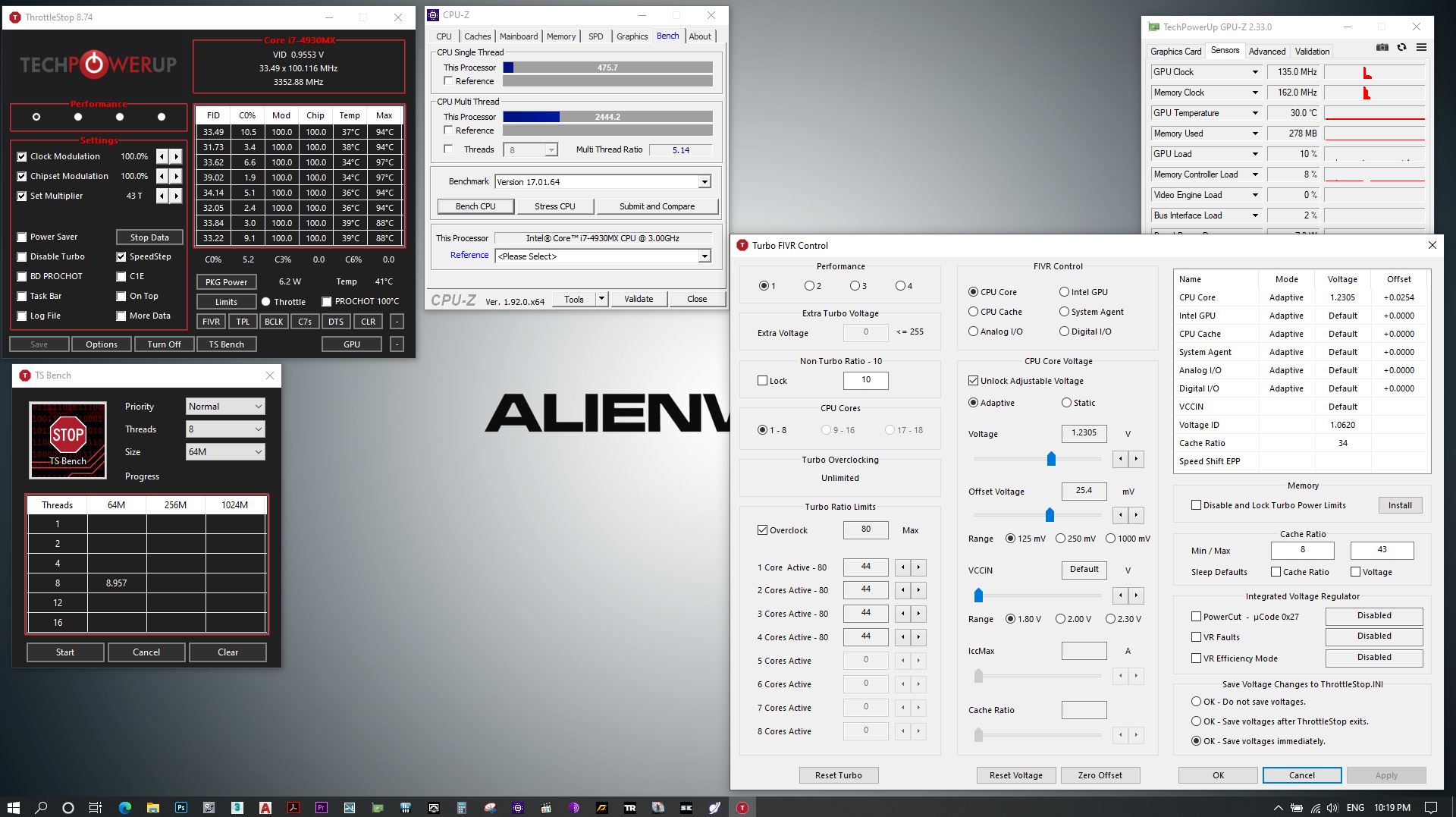The height and width of the screenshot is (817, 1456).
Task: Select the CPU Cache radio button
Action: coord(973,312)
